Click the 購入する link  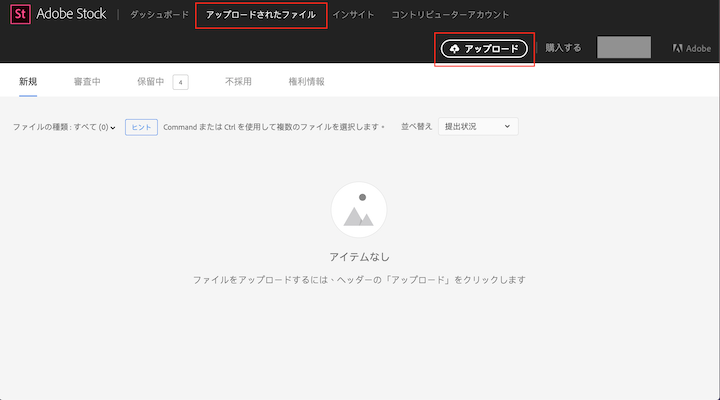click(563, 48)
